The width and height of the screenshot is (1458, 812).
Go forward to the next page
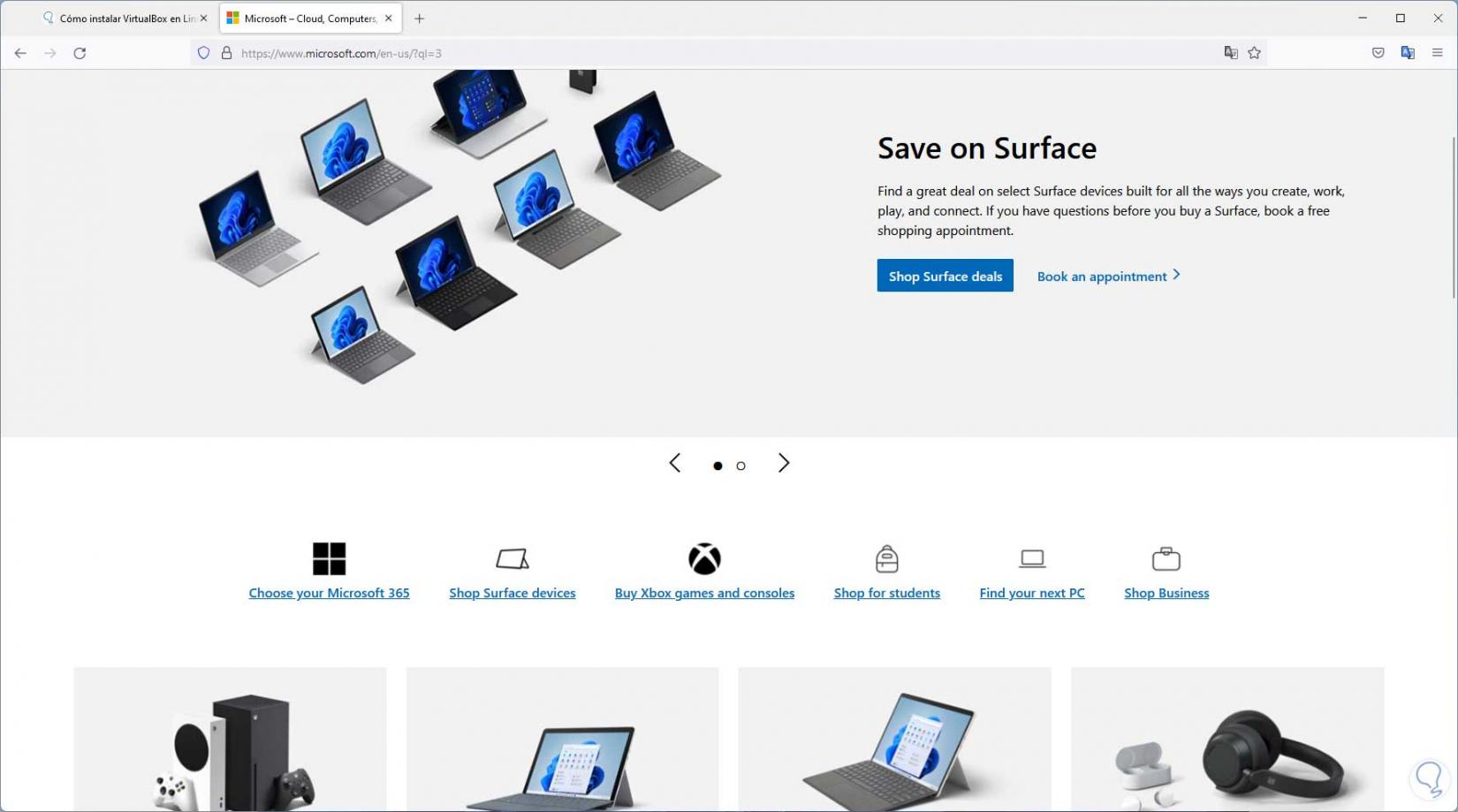point(50,53)
